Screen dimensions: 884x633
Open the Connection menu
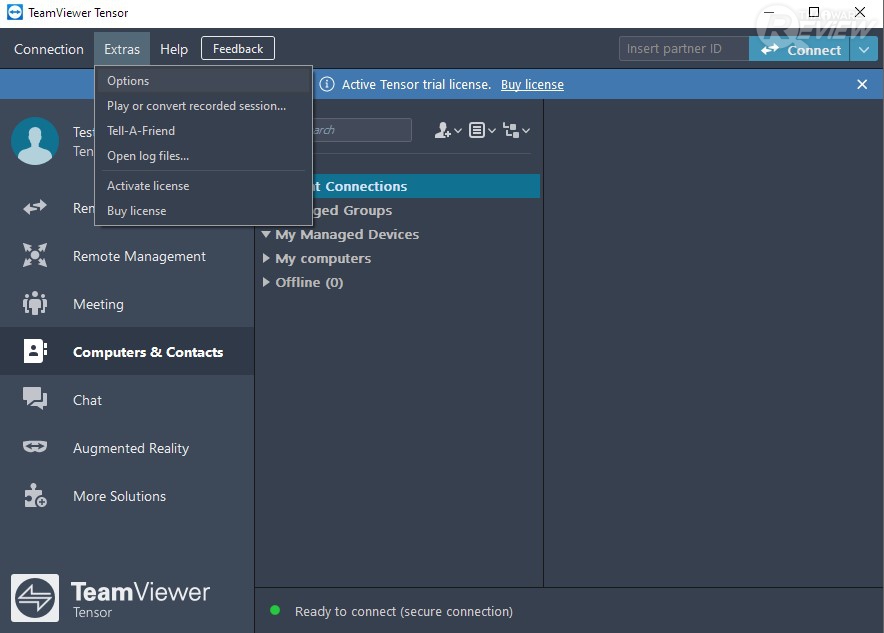49,49
